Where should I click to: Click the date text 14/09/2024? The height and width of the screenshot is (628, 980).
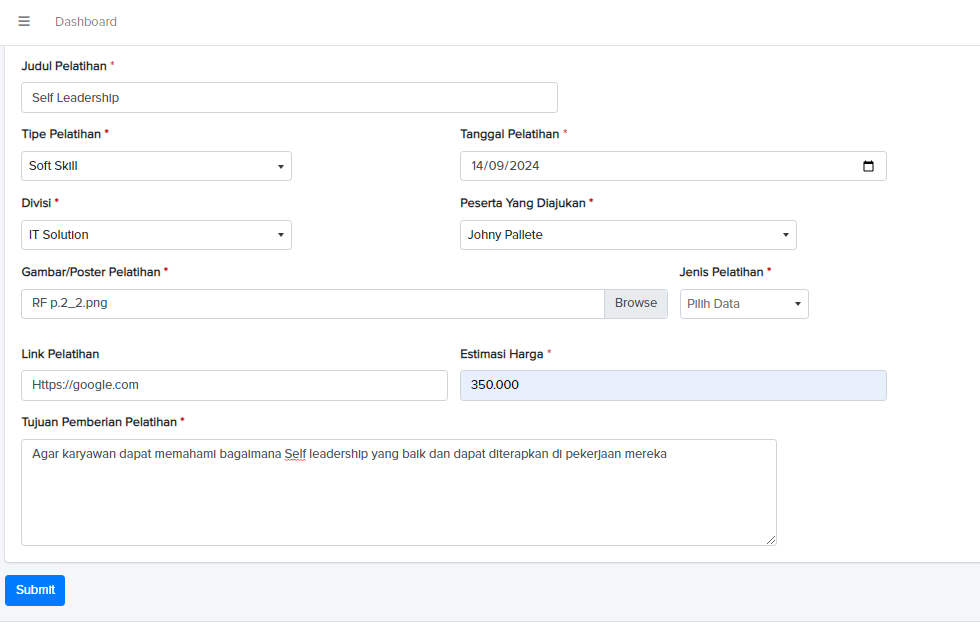[506, 166]
